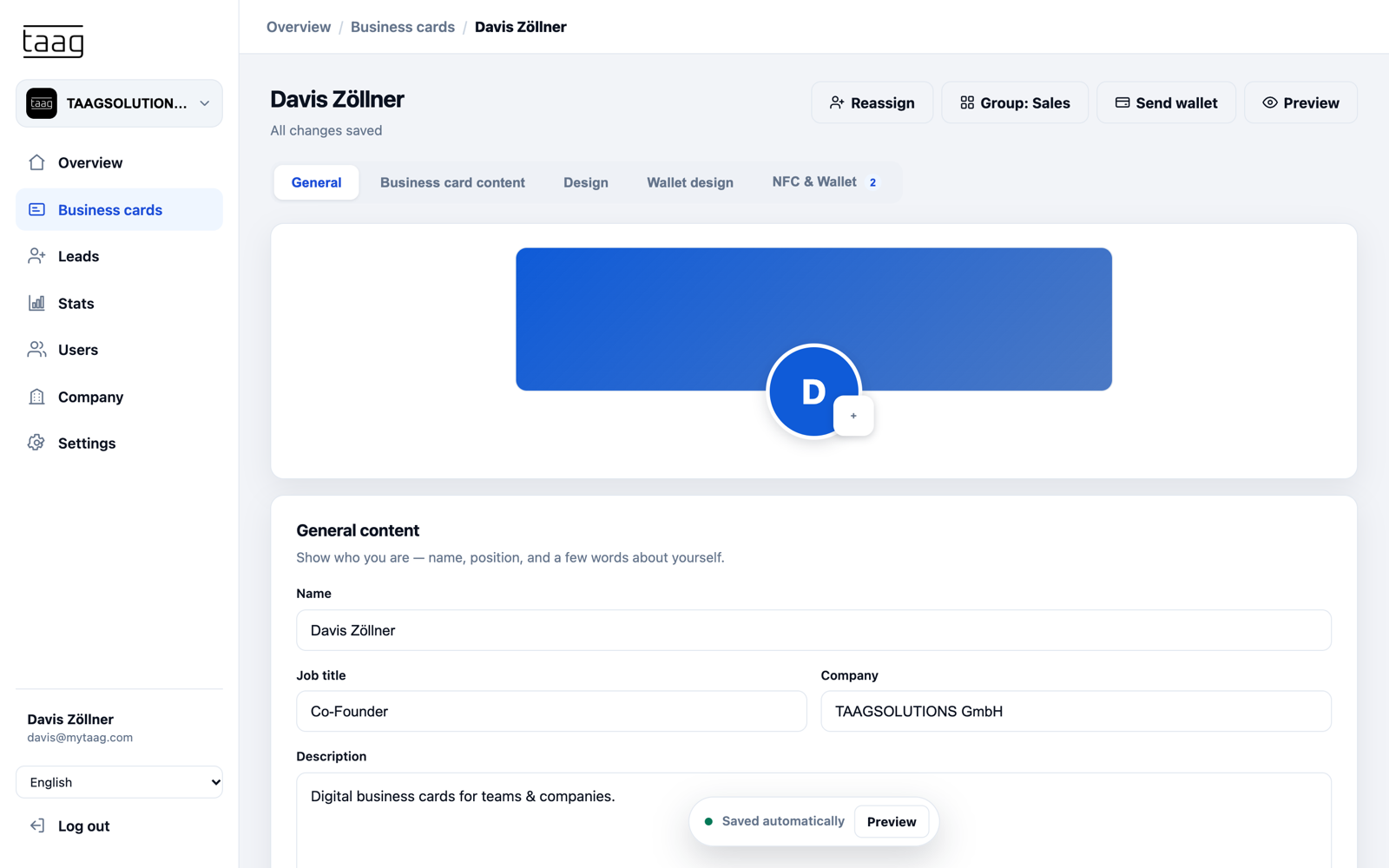Select the General tab
The height and width of the screenshot is (868, 1389).
point(316,182)
